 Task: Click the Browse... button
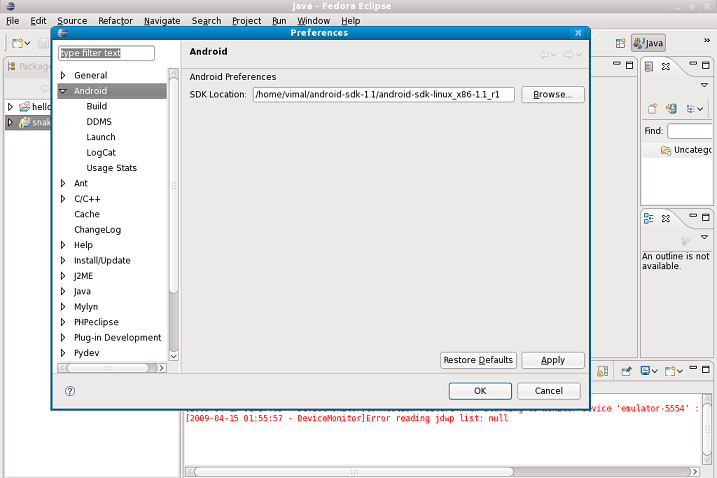click(x=553, y=95)
